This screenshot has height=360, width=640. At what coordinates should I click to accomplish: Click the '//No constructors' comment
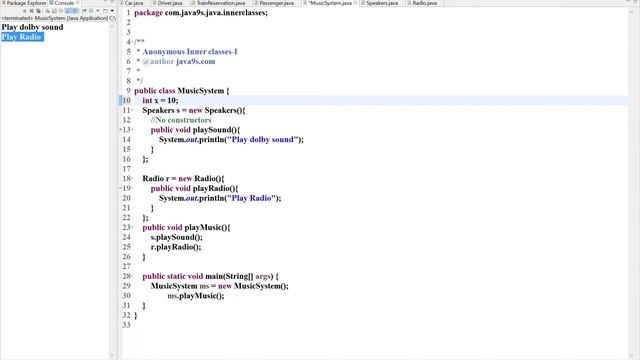pyautogui.click(x=181, y=120)
